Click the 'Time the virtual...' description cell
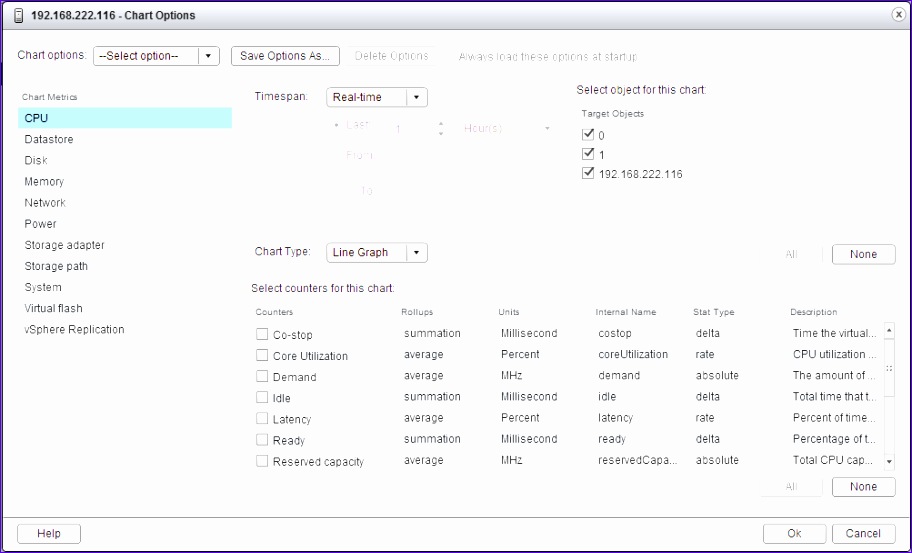 (834, 334)
